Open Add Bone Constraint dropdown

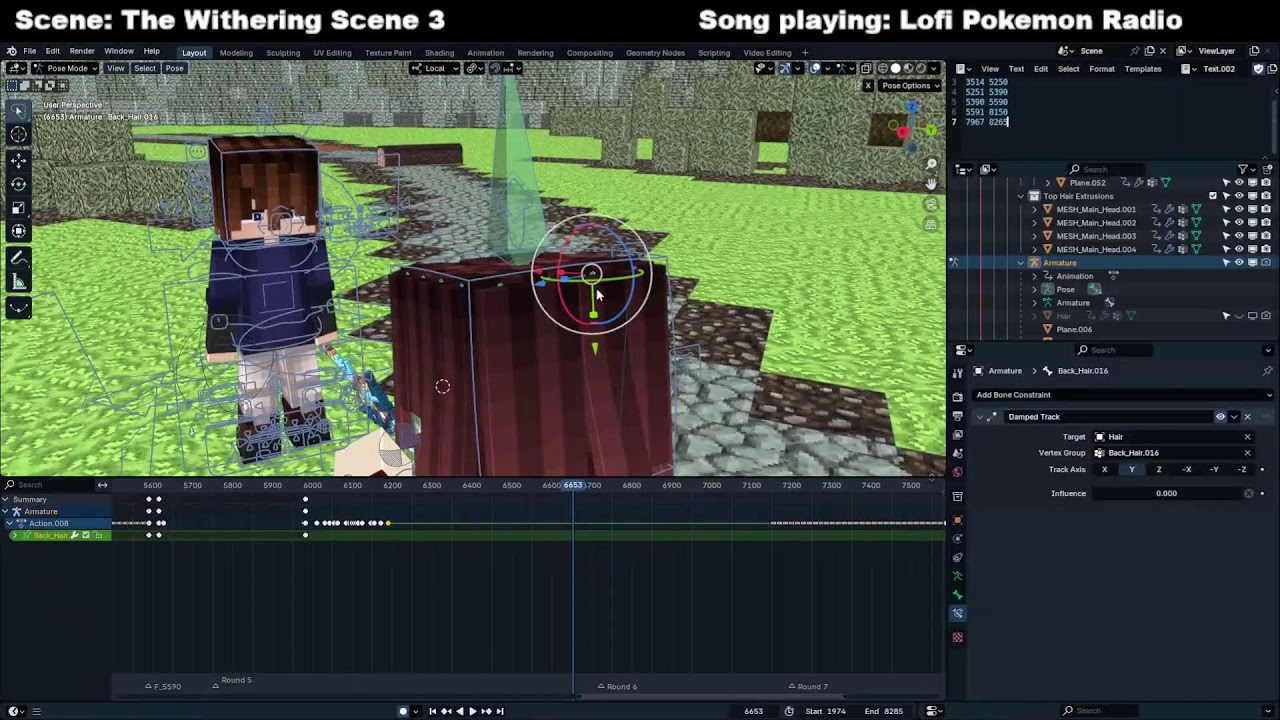1123,395
